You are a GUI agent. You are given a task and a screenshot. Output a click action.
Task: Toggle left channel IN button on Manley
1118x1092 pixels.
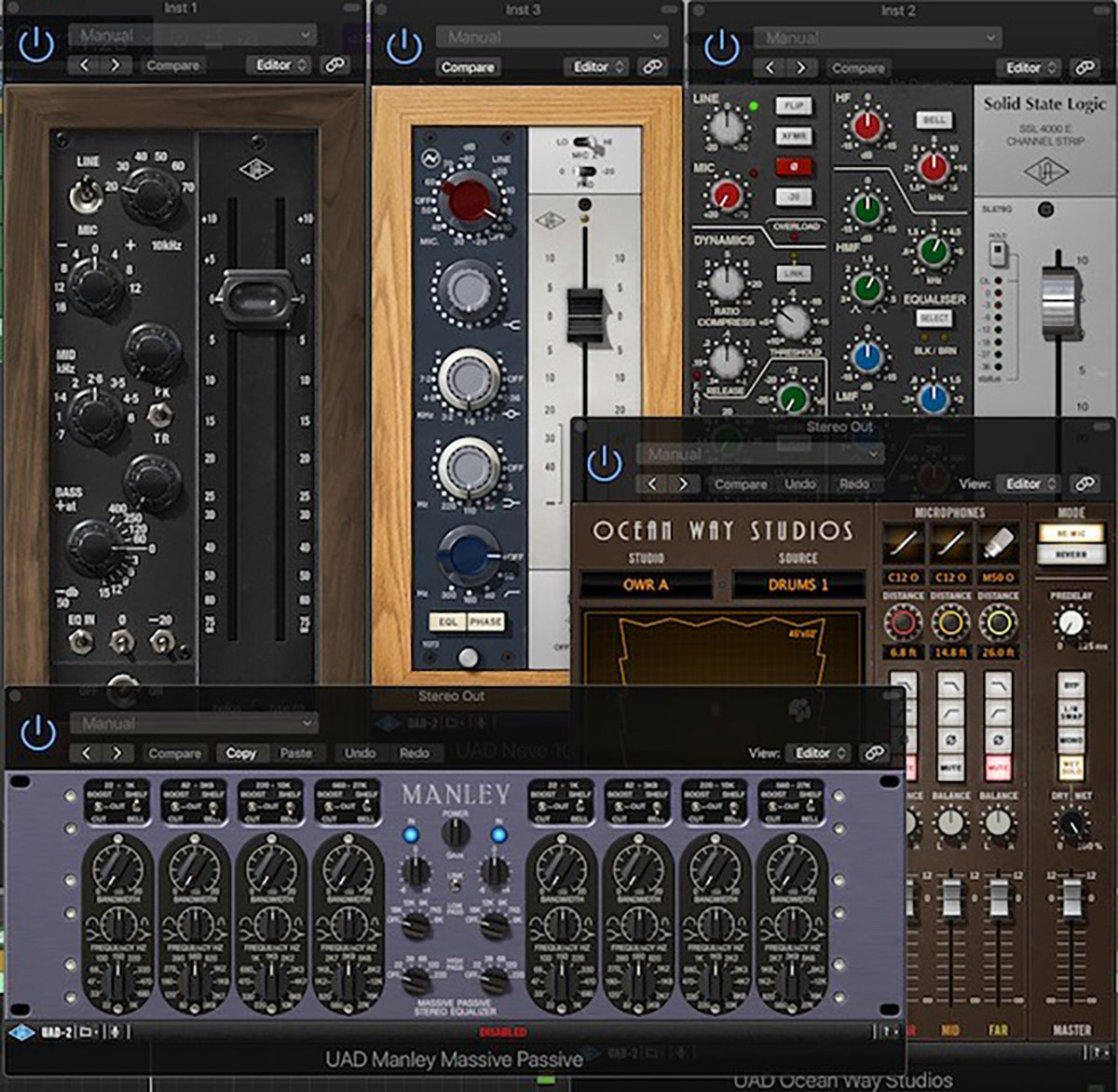[411, 834]
